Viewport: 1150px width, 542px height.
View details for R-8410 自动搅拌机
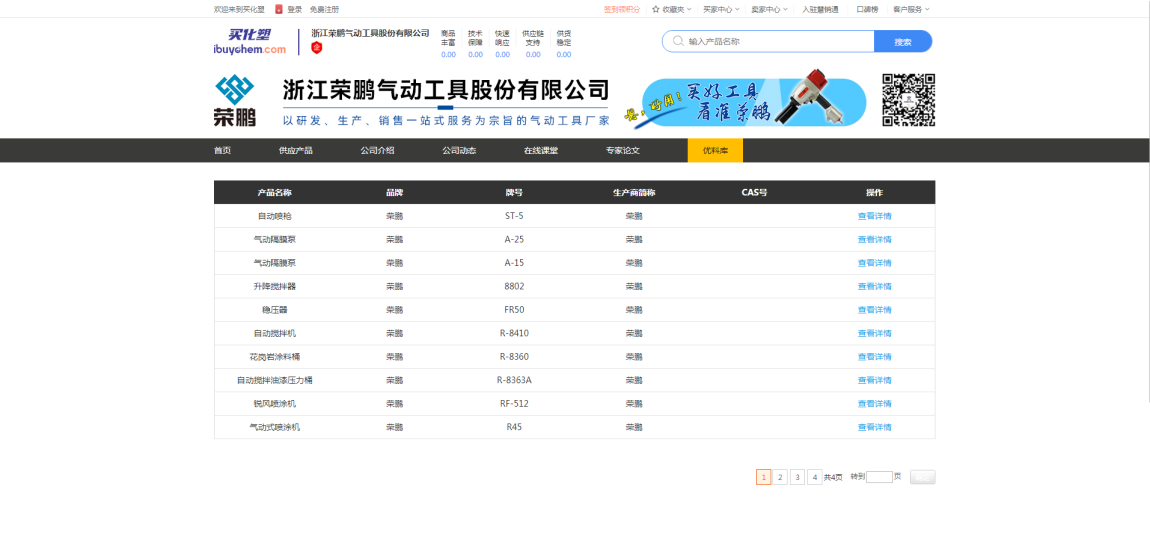(x=874, y=333)
